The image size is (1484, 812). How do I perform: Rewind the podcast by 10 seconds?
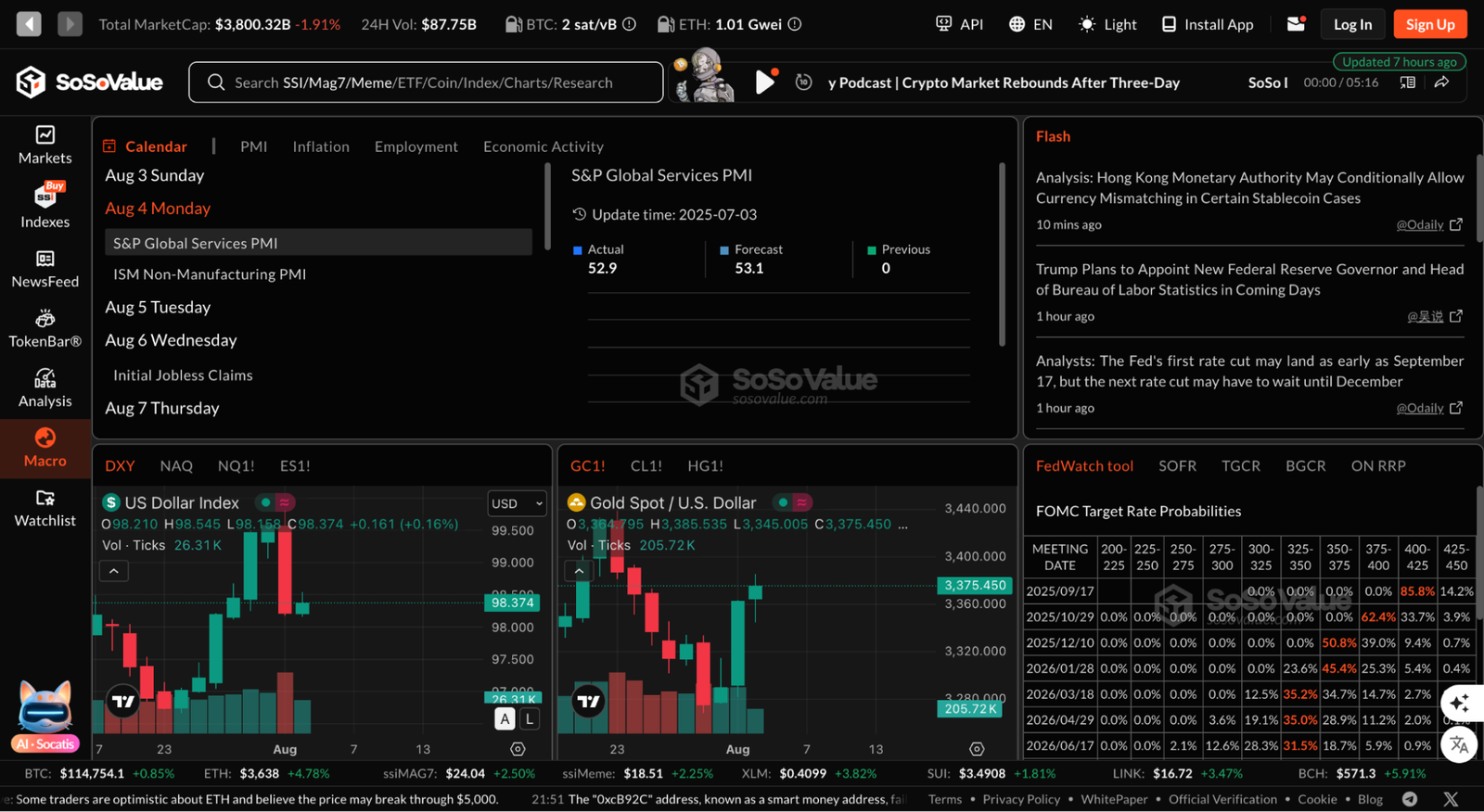[804, 82]
